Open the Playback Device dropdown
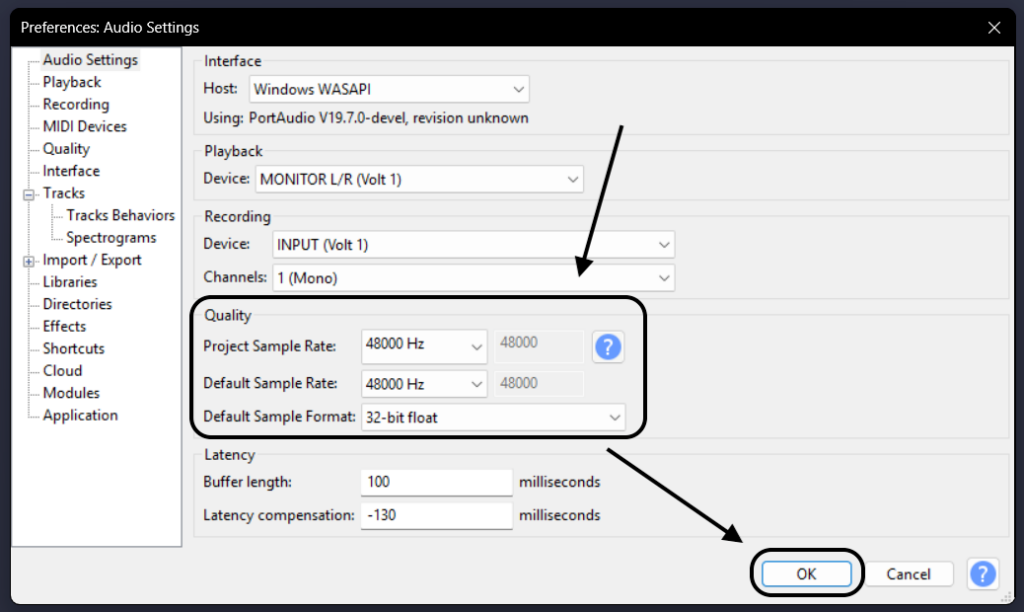Image resolution: width=1024 pixels, height=612 pixels. coord(418,179)
